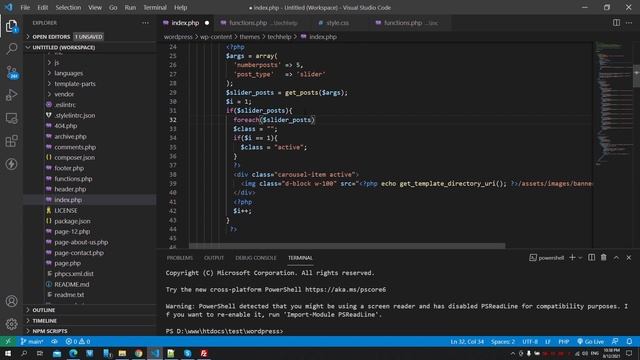This screenshot has height=360, width=640.
Task: Open the launch profile dropdown arrow
Action: tap(580, 258)
